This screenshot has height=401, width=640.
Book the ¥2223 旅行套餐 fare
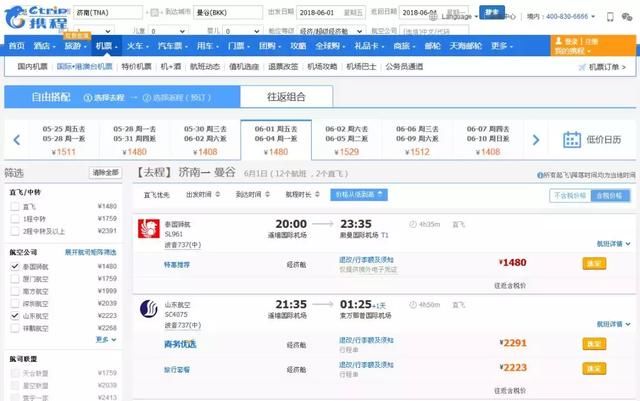tap(594, 368)
